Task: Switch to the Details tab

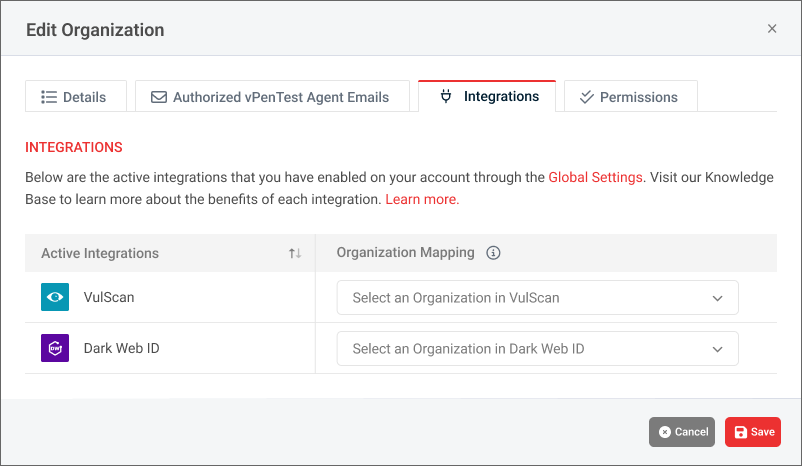Action: (x=76, y=97)
